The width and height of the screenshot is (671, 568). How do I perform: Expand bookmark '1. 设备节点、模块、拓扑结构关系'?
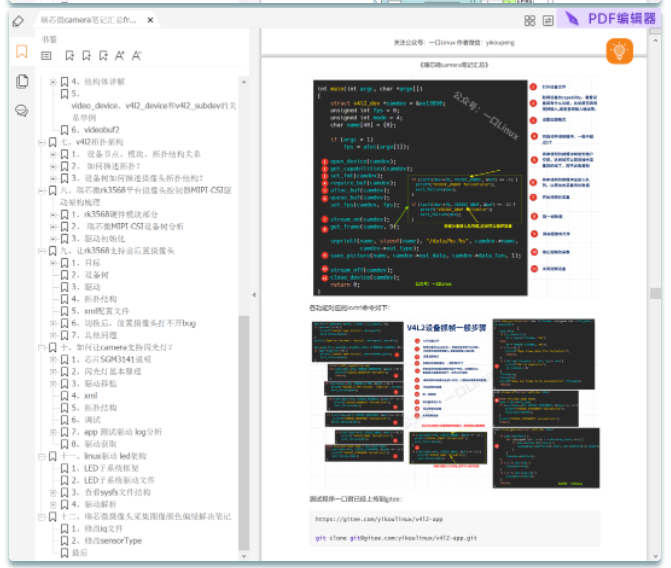click(53, 154)
